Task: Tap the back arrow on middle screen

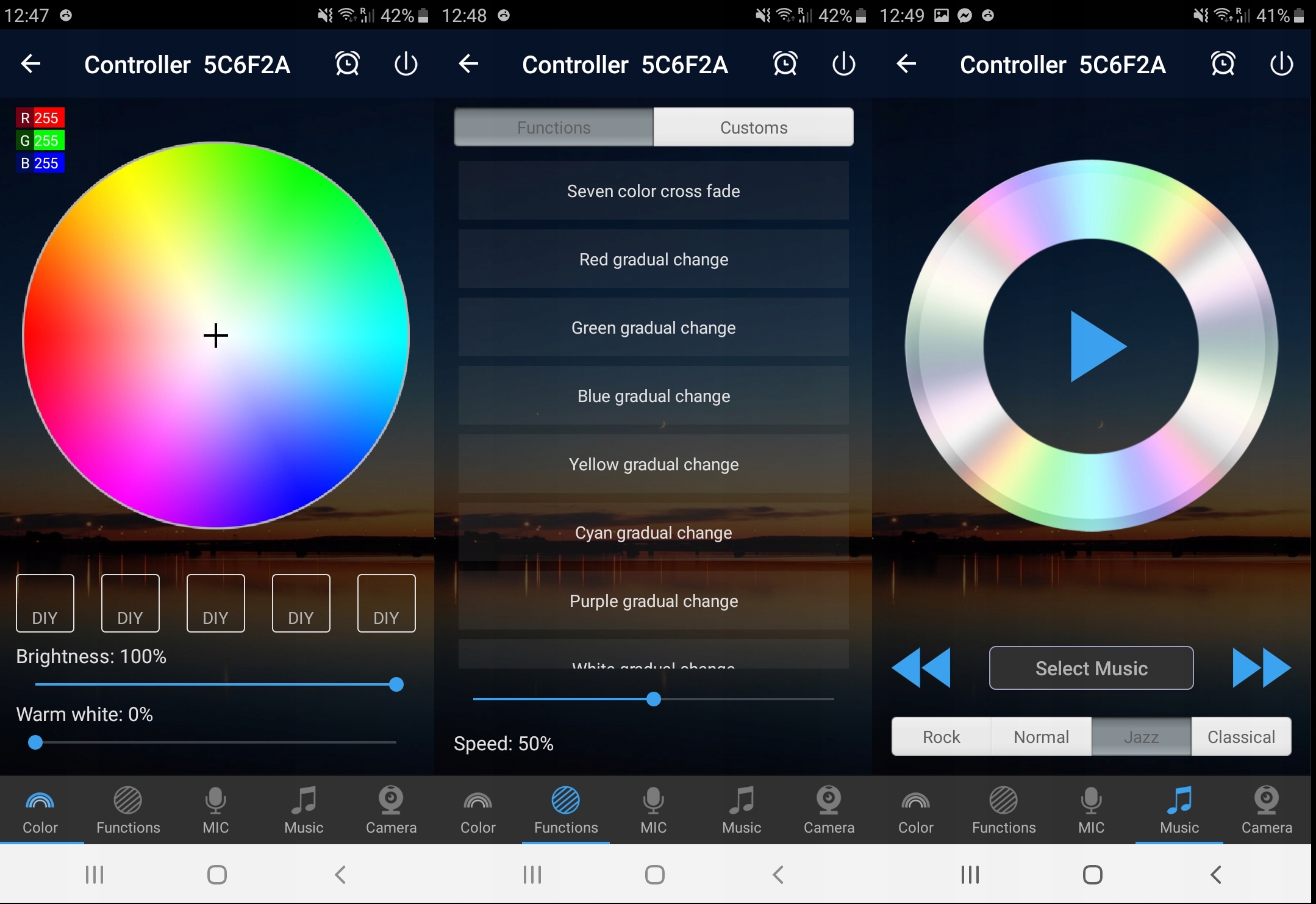Action: pyautogui.click(x=468, y=64)
